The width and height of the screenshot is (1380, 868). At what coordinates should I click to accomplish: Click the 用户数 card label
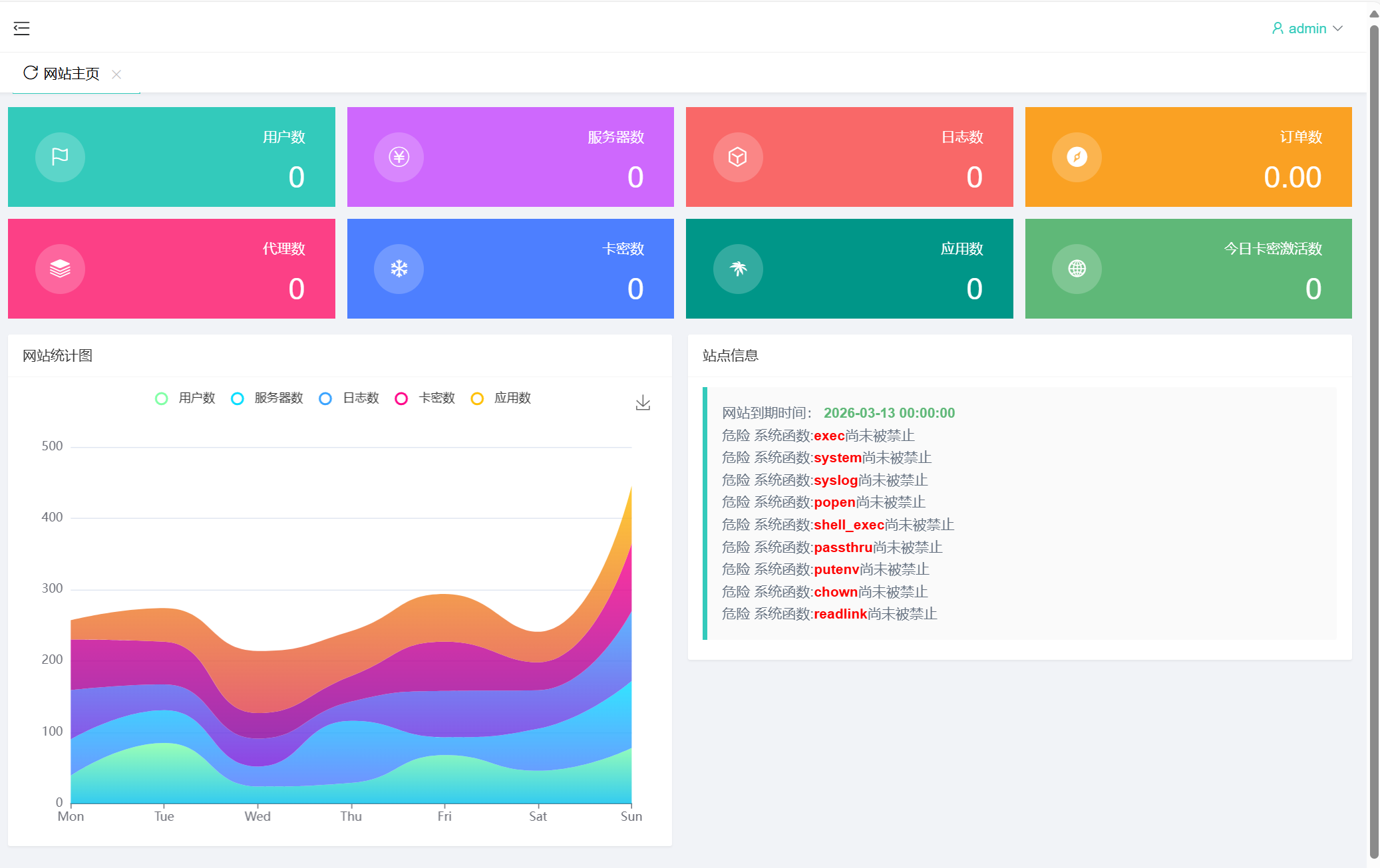(284, 137)
